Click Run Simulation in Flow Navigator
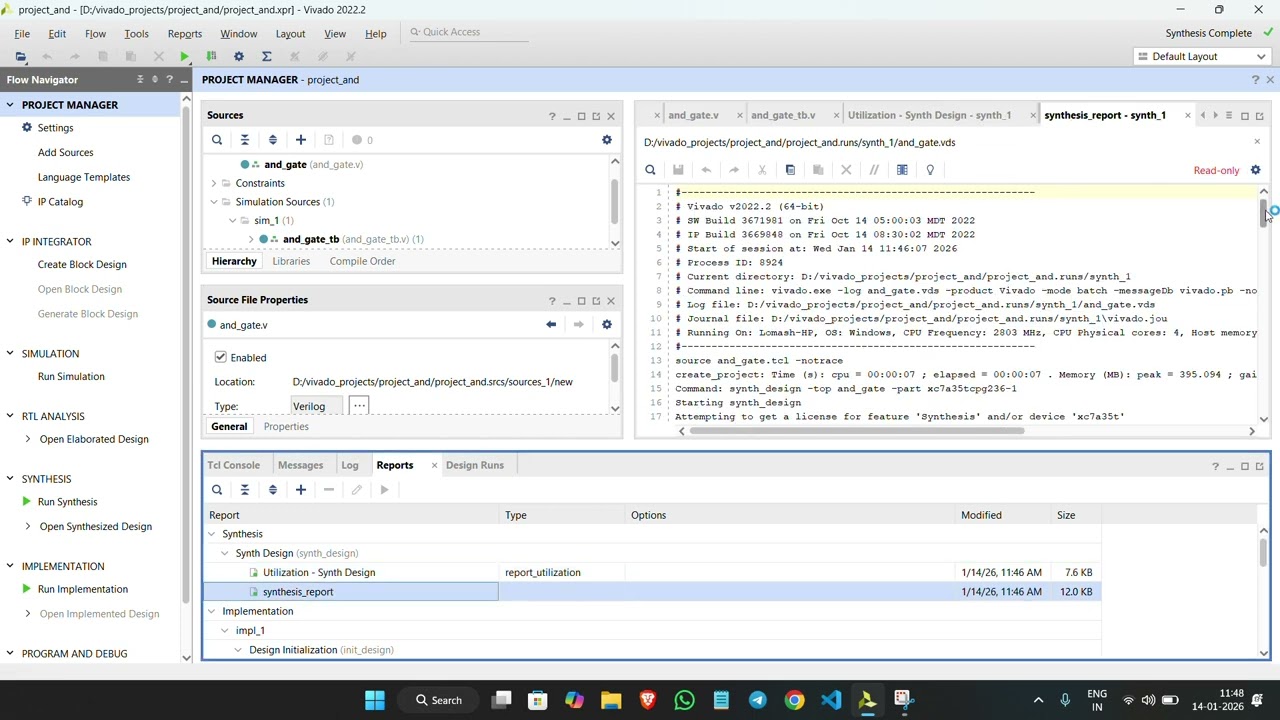Screen dimensions: 1280x720 pos(71,377)
